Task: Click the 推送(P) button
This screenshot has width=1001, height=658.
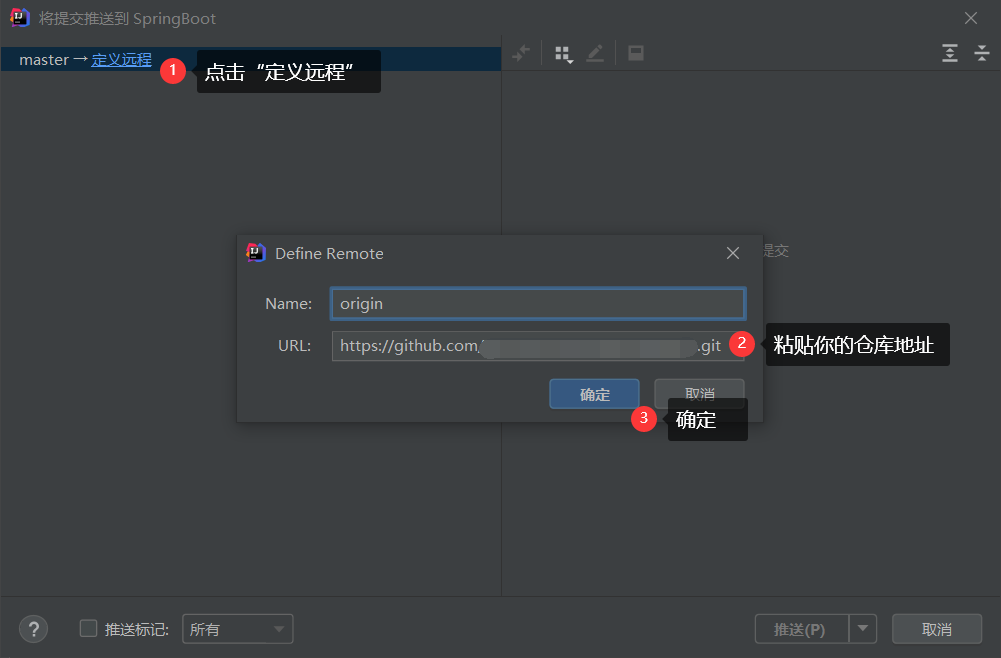Action: 802,629
